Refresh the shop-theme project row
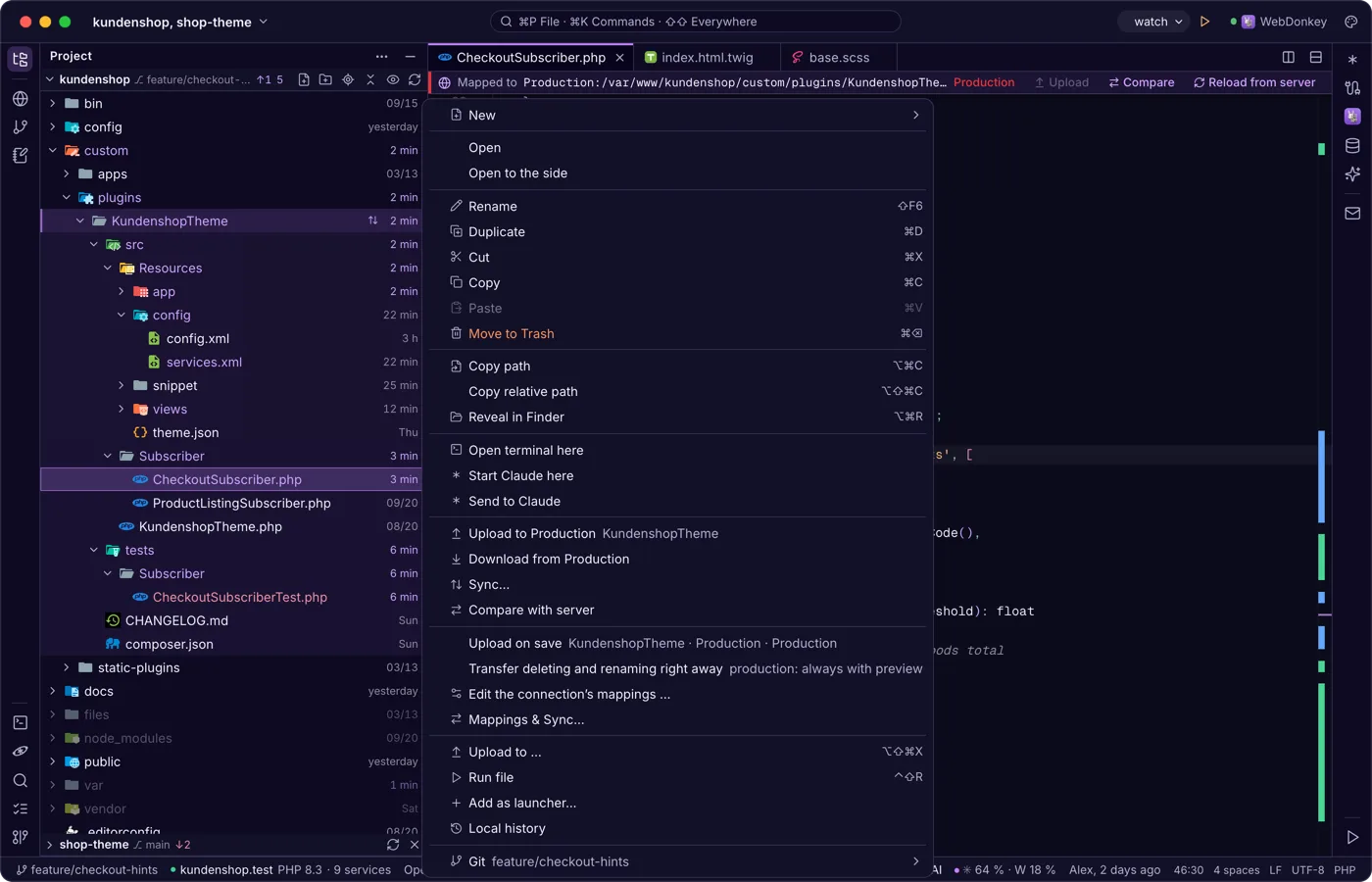Screen dimensions: 1372x882 (393, 845)
